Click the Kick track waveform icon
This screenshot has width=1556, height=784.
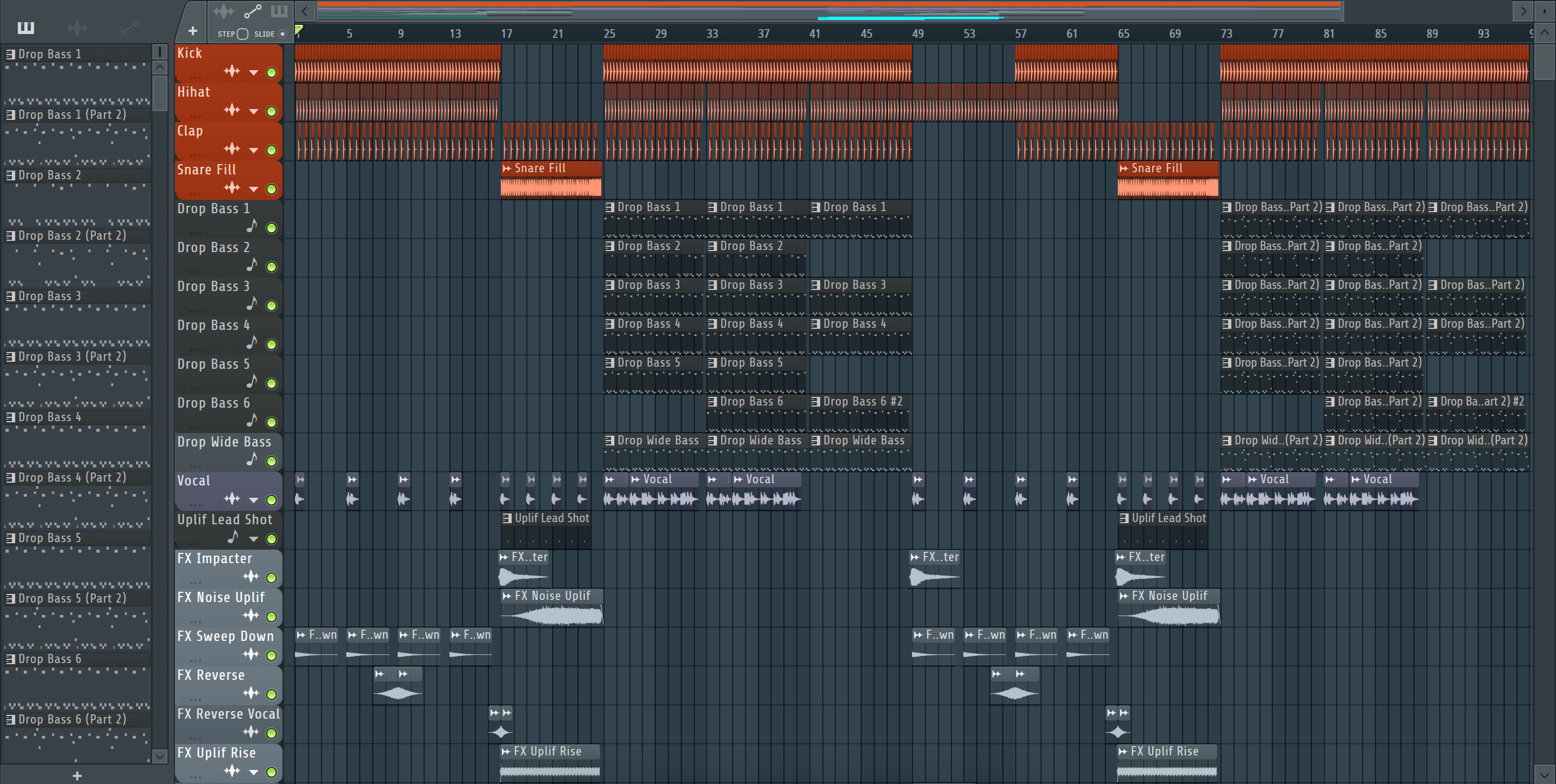(232, 71)
